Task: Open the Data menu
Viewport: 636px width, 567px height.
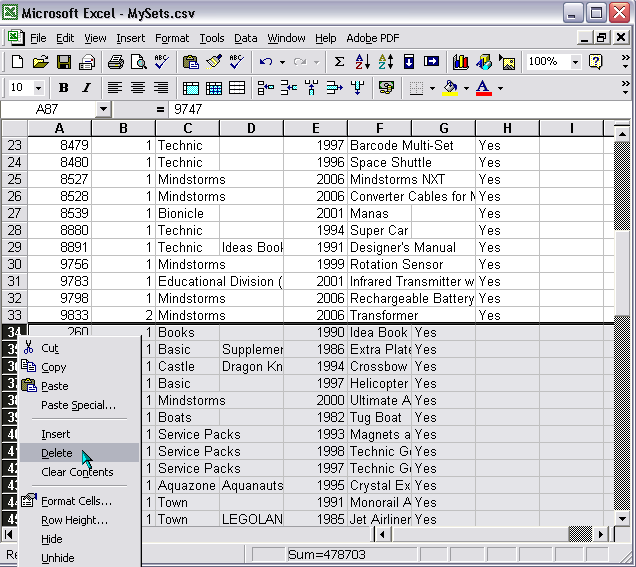Action: pyautogui.click(x=245, y=38)
